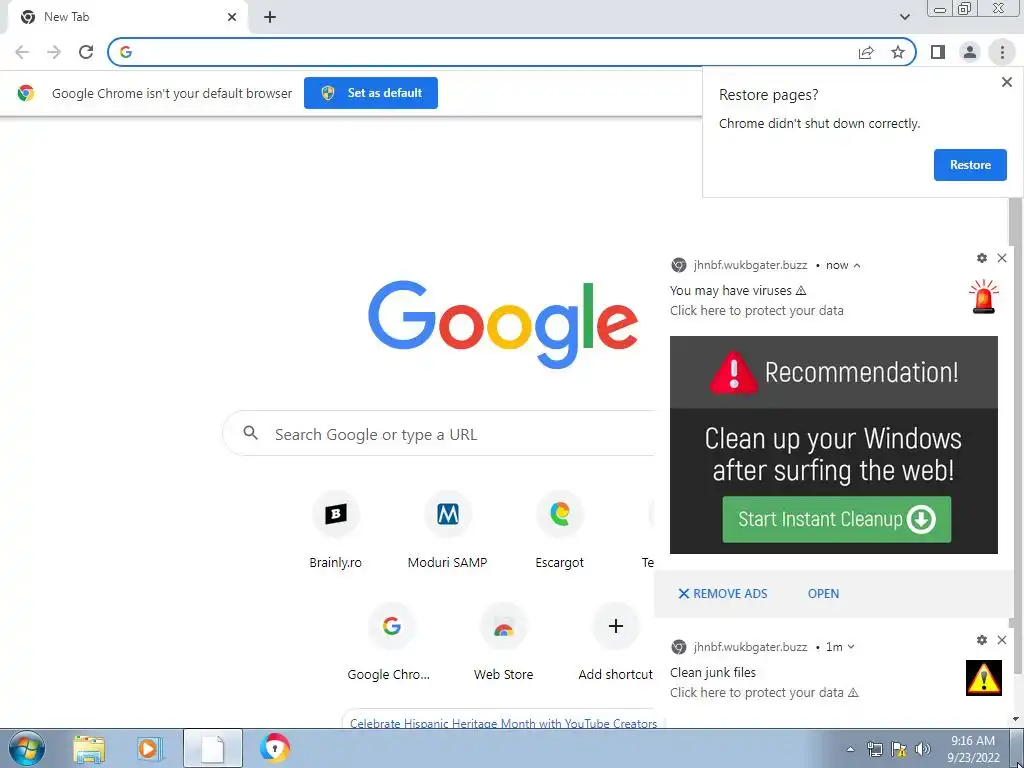This screenshot has height=768, width=1024.
Task: Open the profile avatar icon
Action: 970,52
